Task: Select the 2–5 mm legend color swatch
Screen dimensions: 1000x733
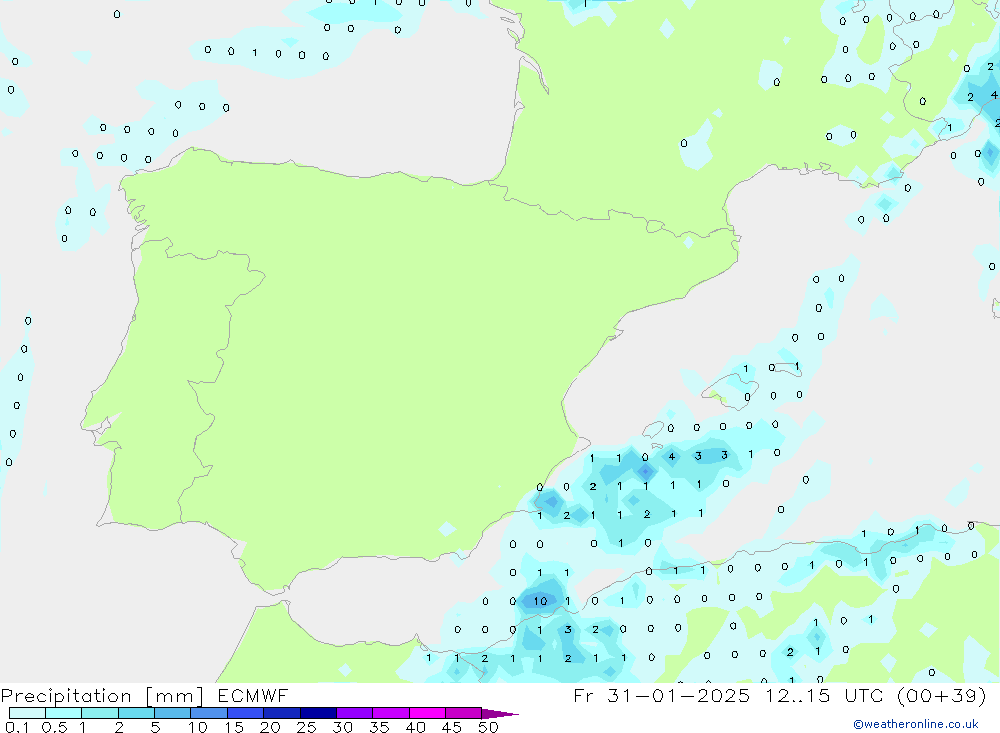Action: 136,713
